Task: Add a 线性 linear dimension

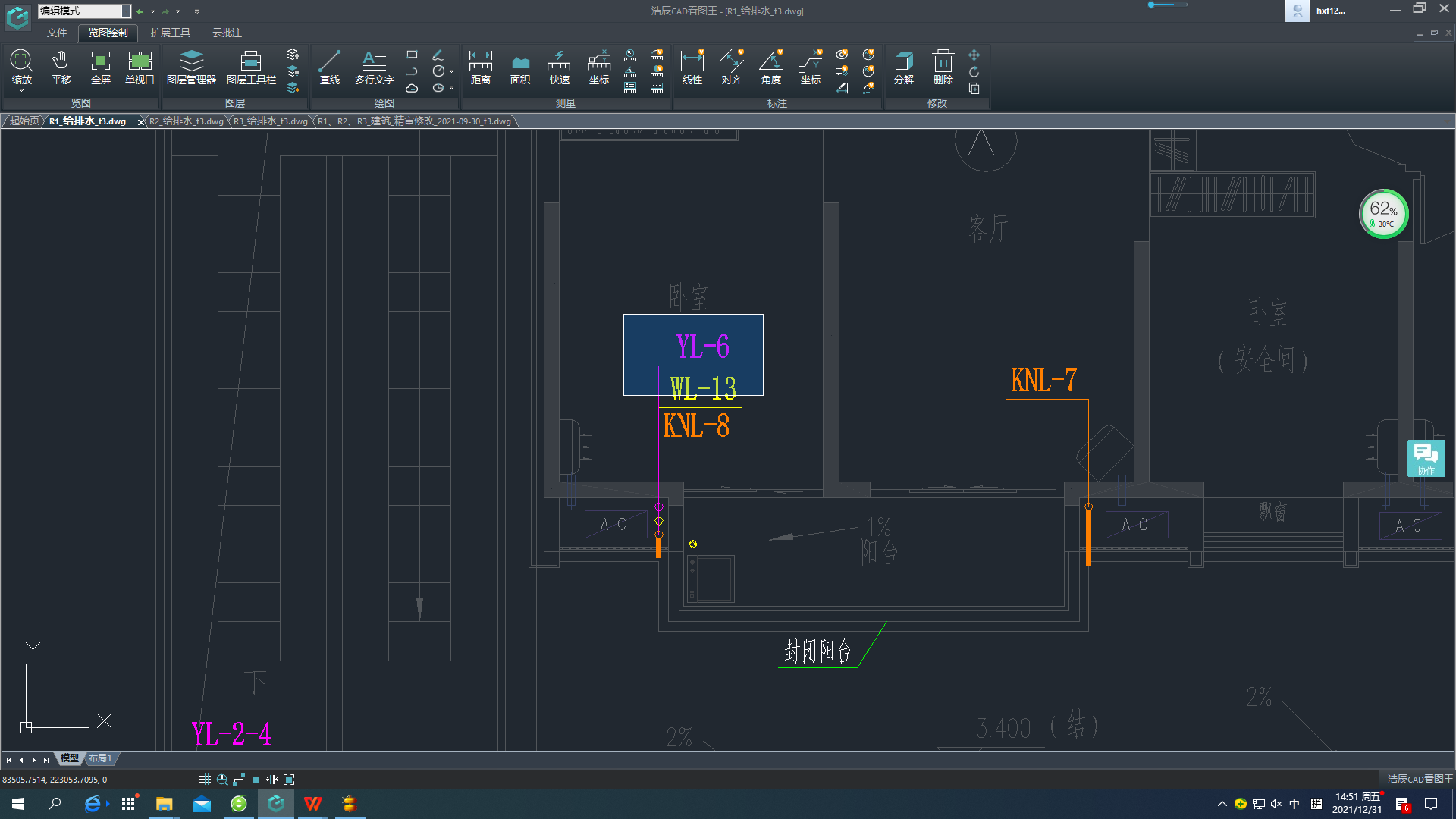Action: coord(692,67)
